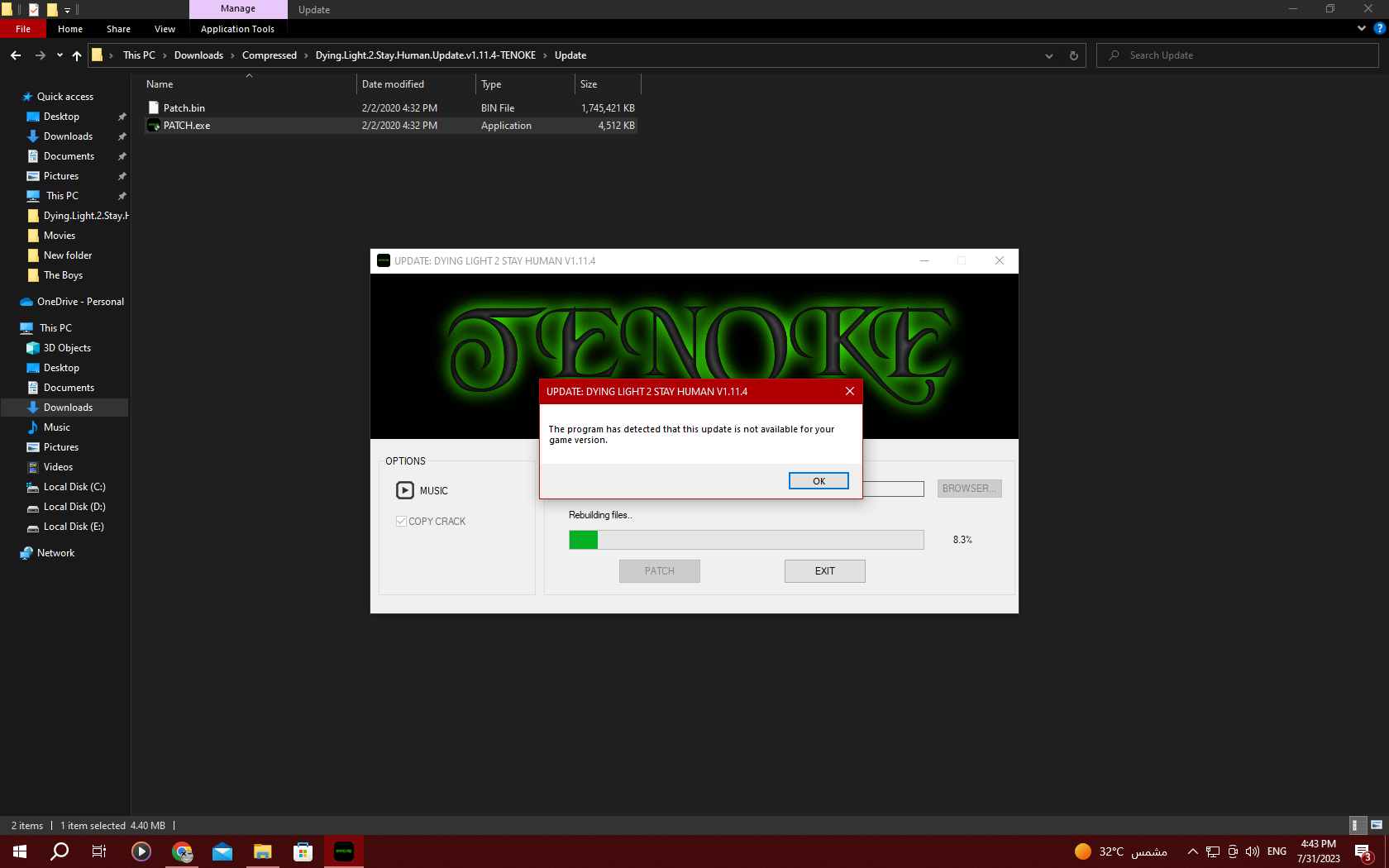Open the Windows Start menu
The image size is (1389, 868).
[20, 851]
